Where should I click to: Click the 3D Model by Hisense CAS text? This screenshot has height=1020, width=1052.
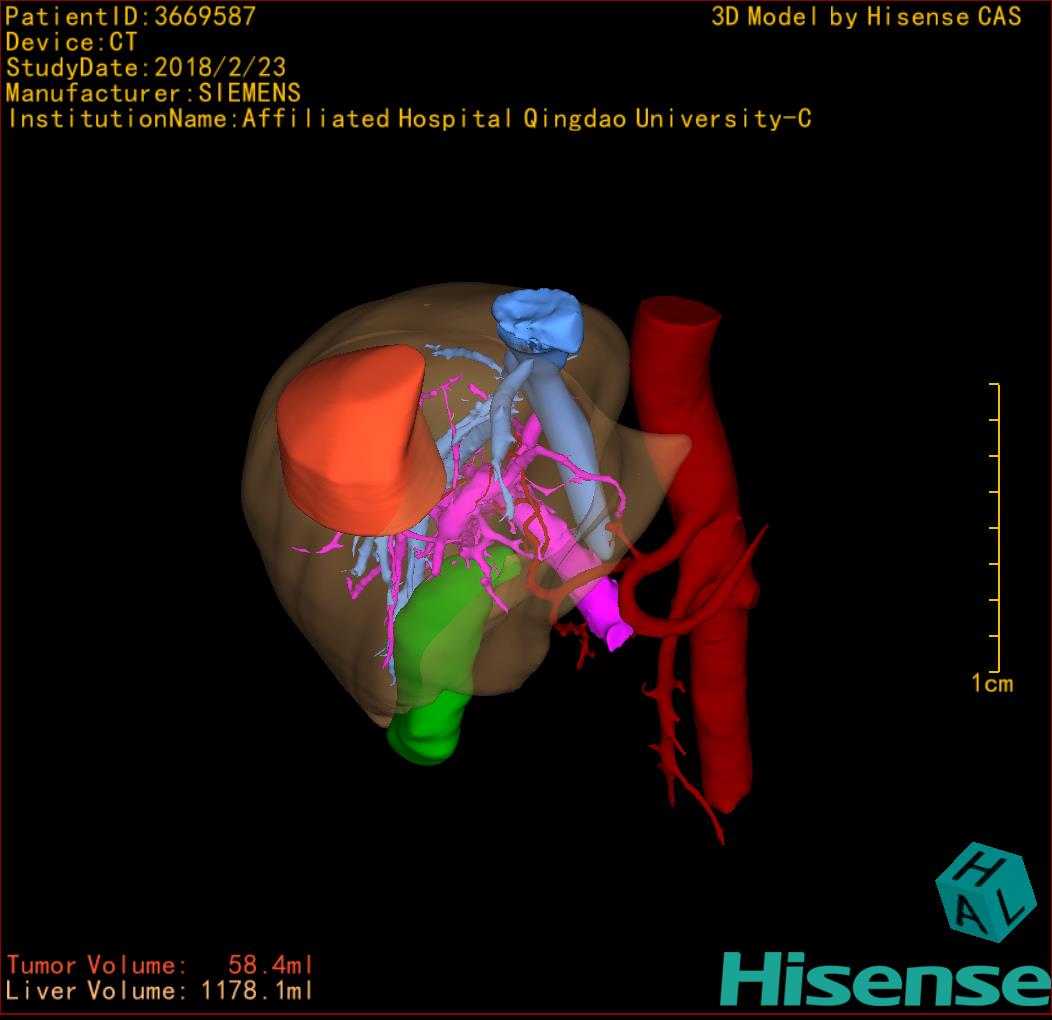click(x=866, y=16)
